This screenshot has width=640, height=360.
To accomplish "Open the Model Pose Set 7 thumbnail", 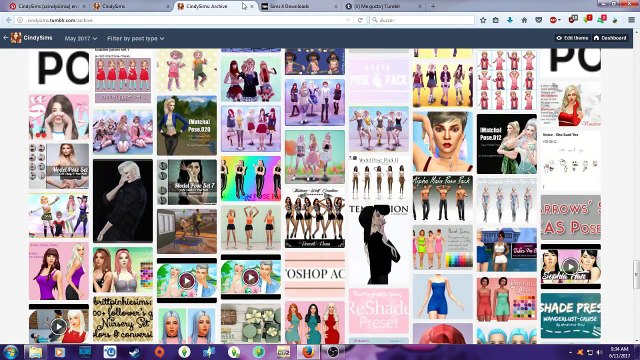I will click(x=187, y=182).
